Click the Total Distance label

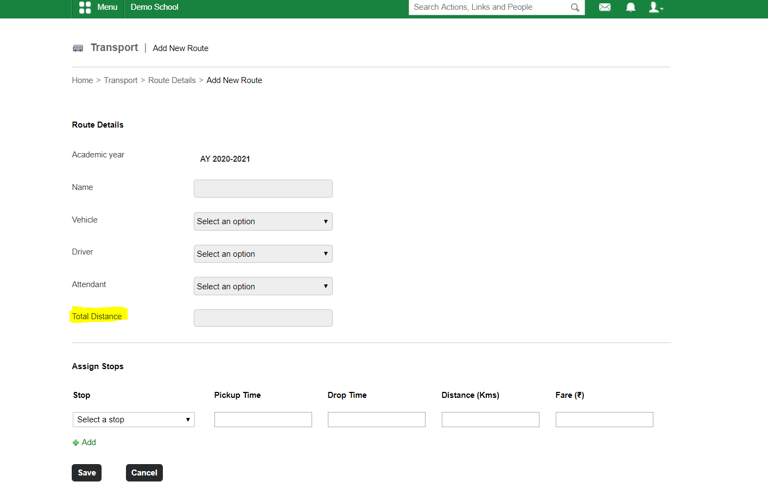point(97,316)
